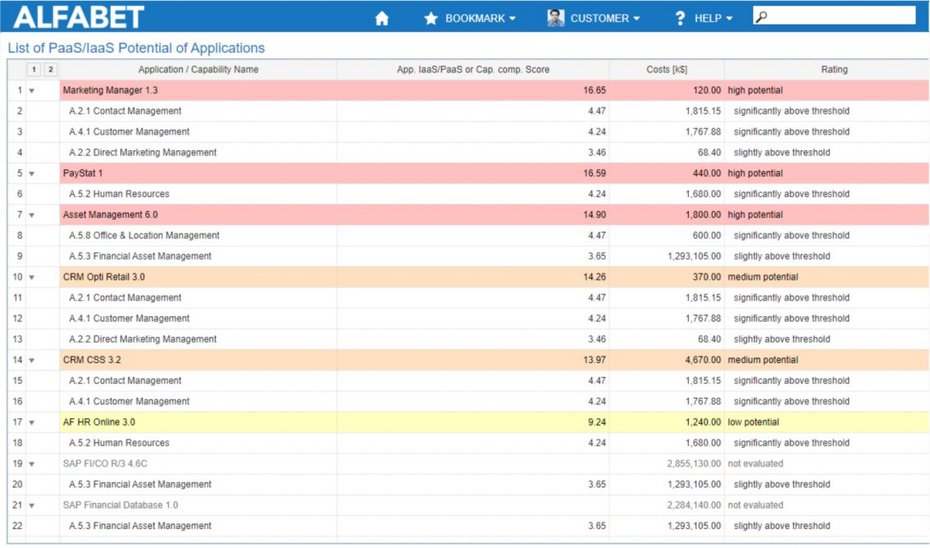
Task: Click A.5.8 Office & Location Management
Action: (144, 235)
